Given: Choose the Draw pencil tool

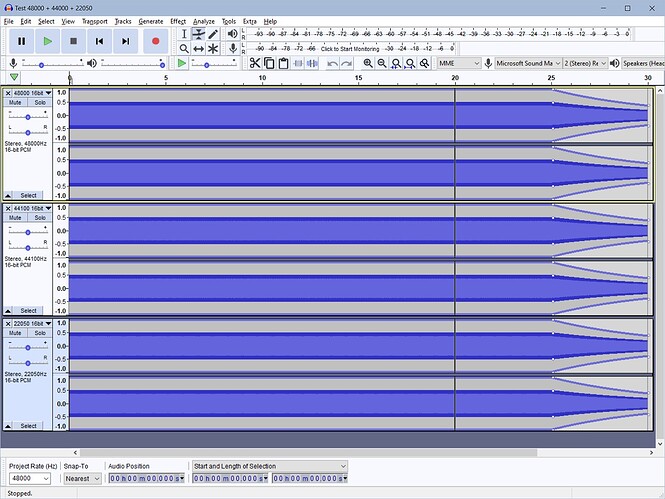Looking at the screenshot, I should coord(213,34).
